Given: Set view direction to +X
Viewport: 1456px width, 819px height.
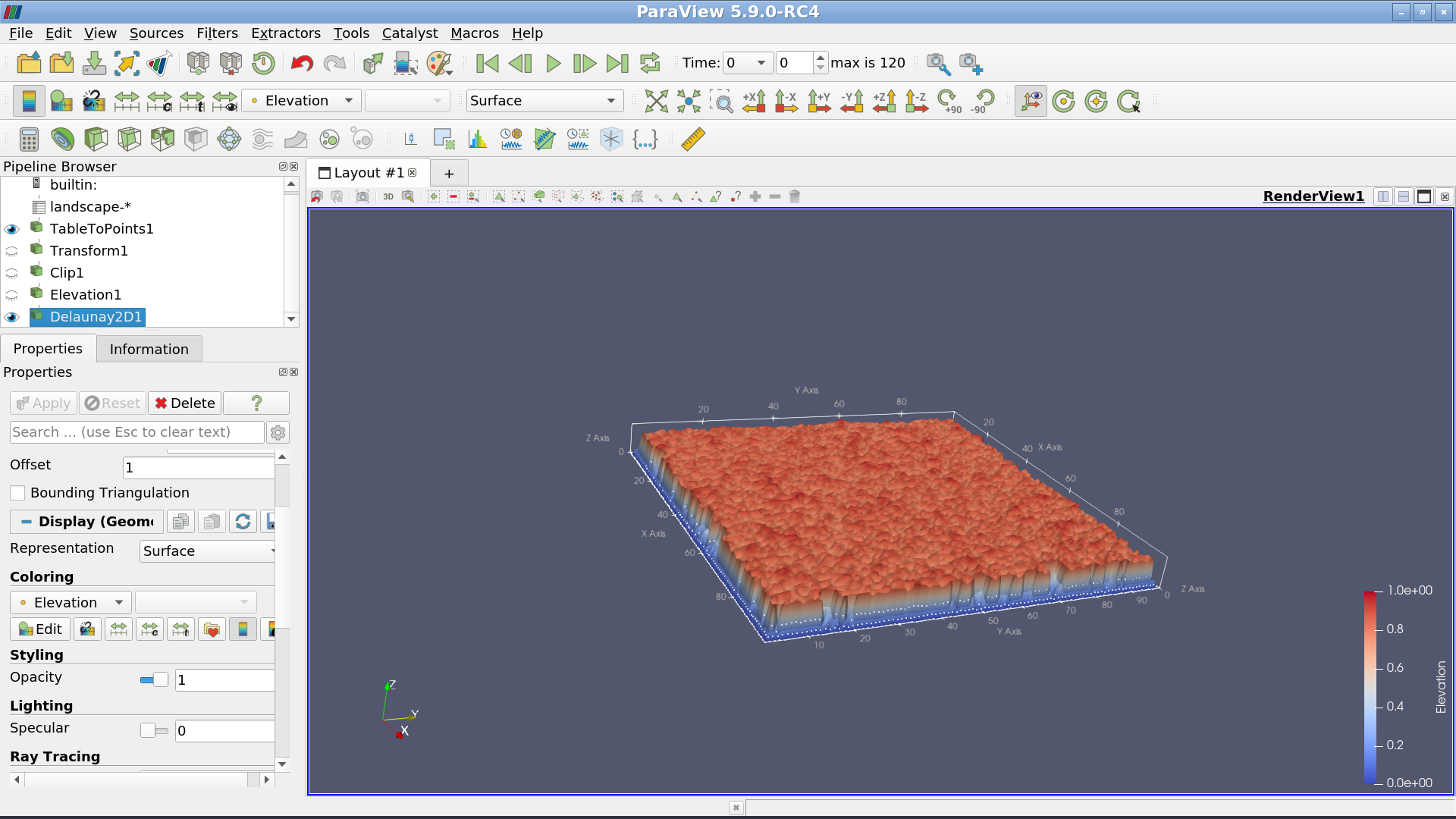Looking at the screenshot, I should coord(754,101).
